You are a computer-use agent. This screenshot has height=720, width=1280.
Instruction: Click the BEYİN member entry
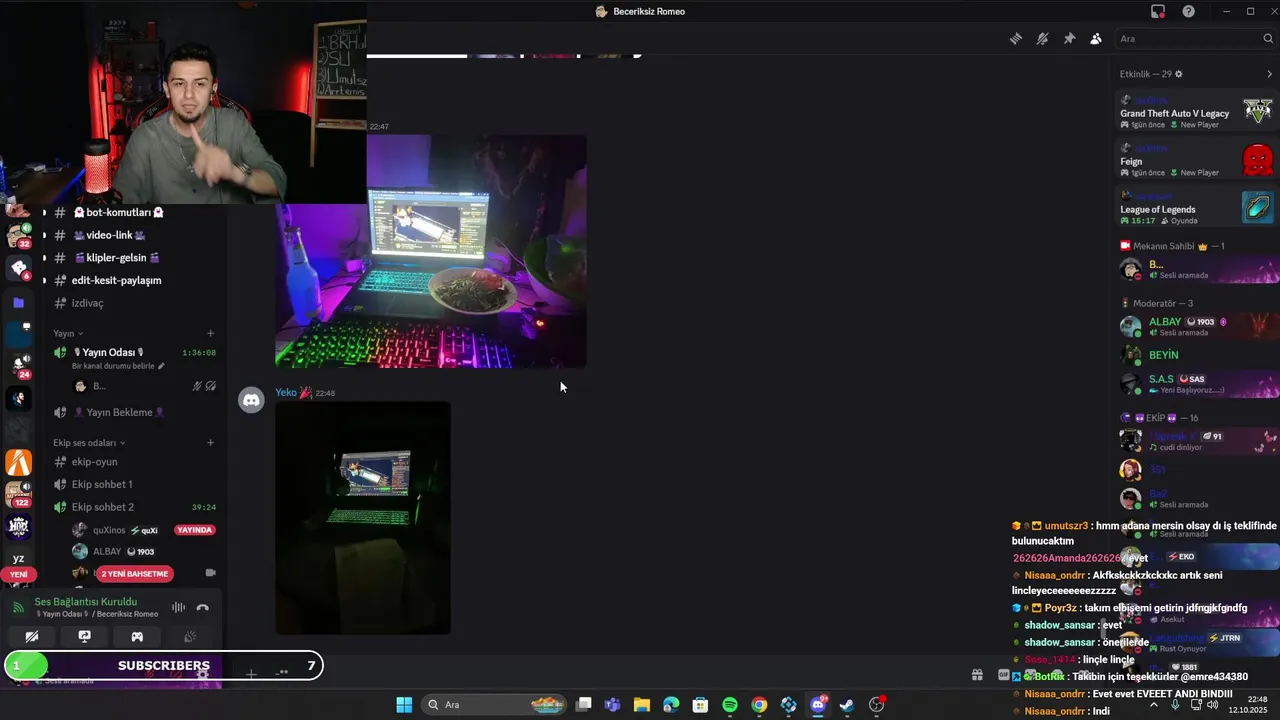pos(1196,355)
